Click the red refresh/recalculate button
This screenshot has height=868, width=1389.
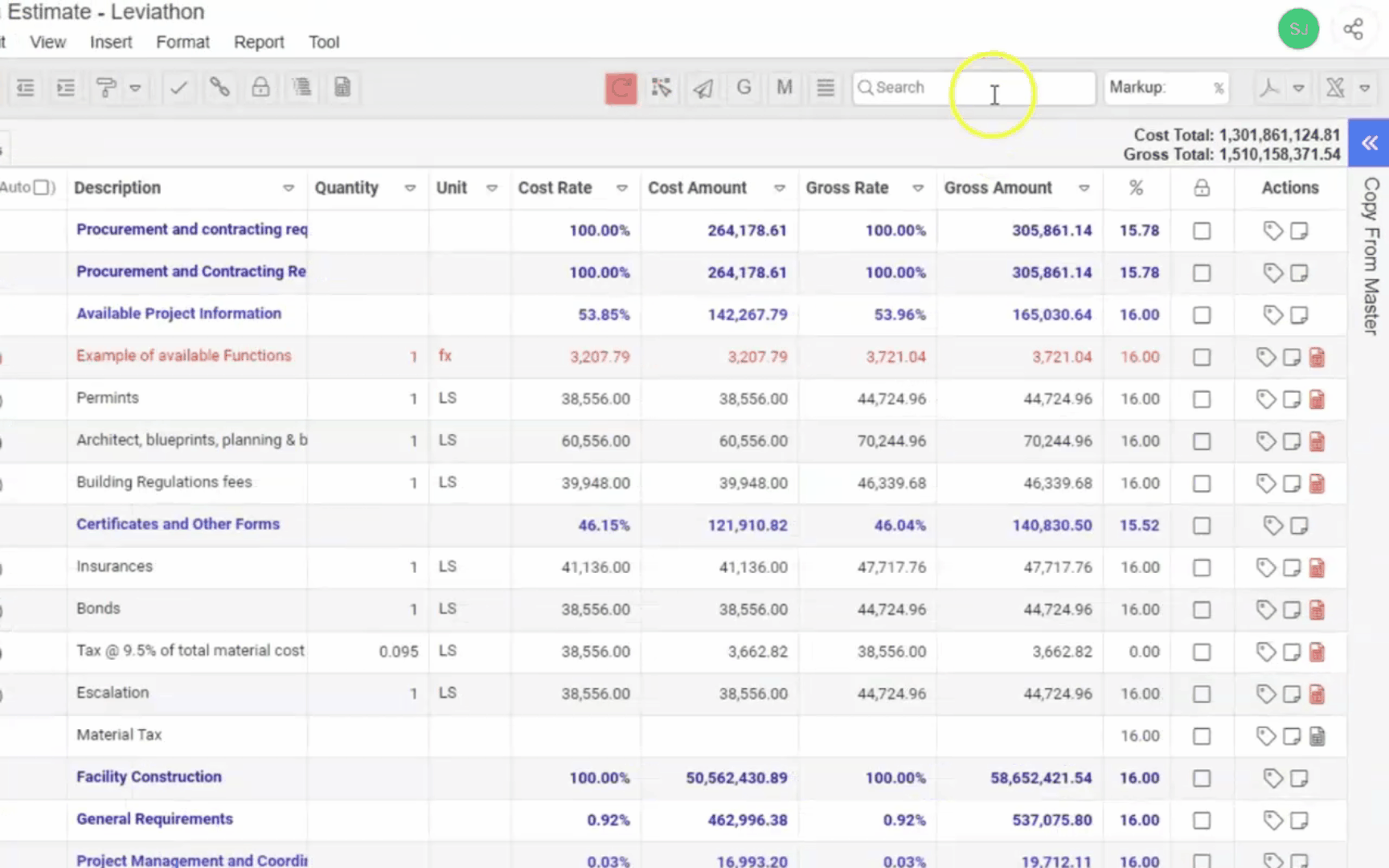621,88
